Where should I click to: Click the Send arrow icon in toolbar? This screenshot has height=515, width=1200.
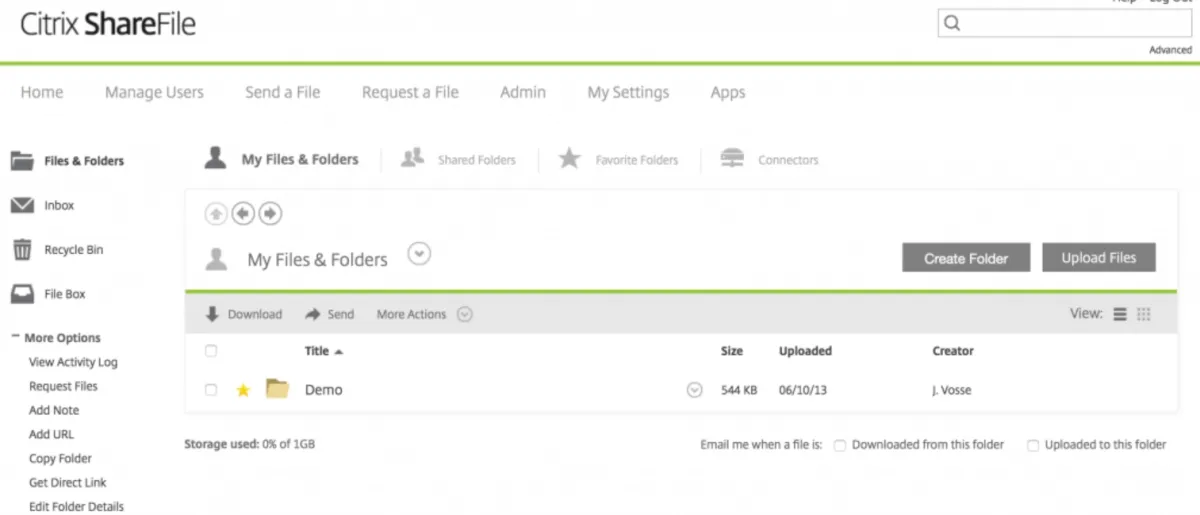click(x=312, y=314)
